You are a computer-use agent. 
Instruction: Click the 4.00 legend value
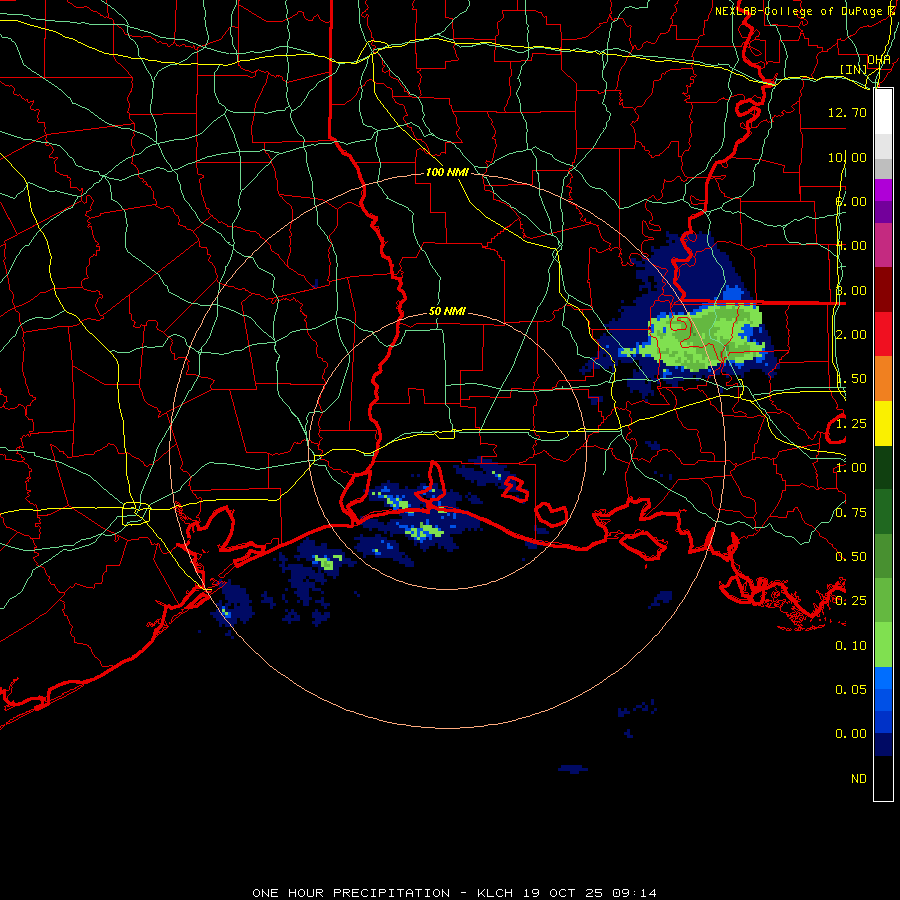click(x=851, y=246)
